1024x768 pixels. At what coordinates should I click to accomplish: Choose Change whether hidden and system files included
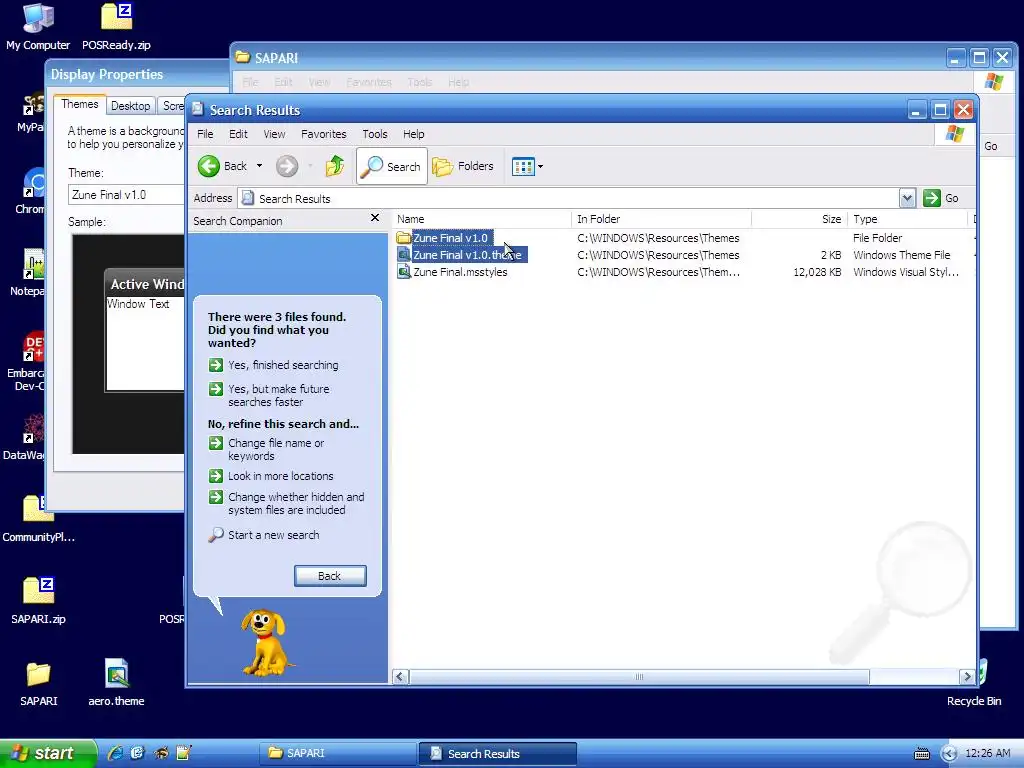(287, 504)
